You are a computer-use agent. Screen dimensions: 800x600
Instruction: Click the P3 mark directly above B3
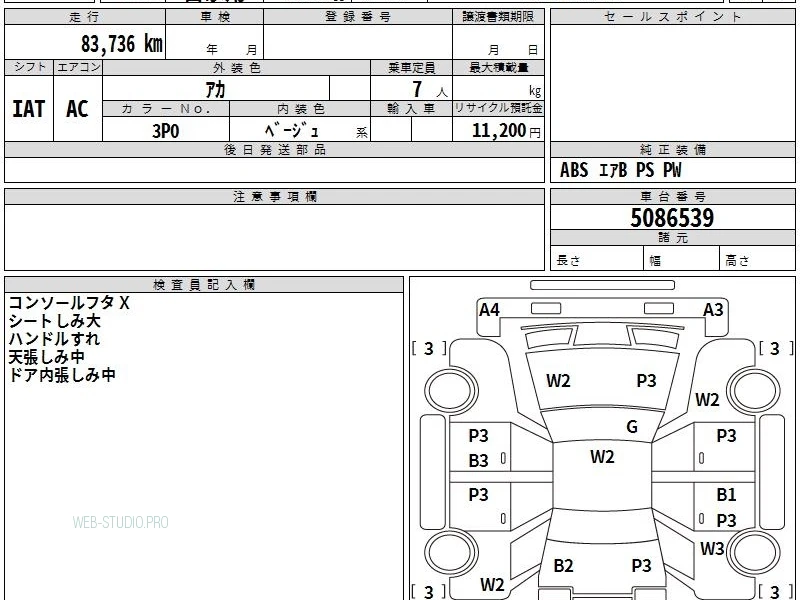pos(479,436)
